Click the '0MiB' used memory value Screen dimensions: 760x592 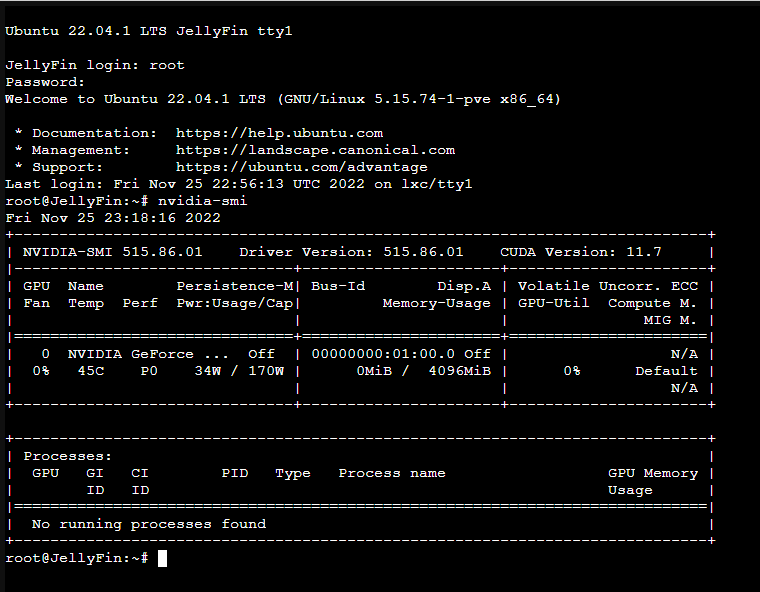(374, 371)
